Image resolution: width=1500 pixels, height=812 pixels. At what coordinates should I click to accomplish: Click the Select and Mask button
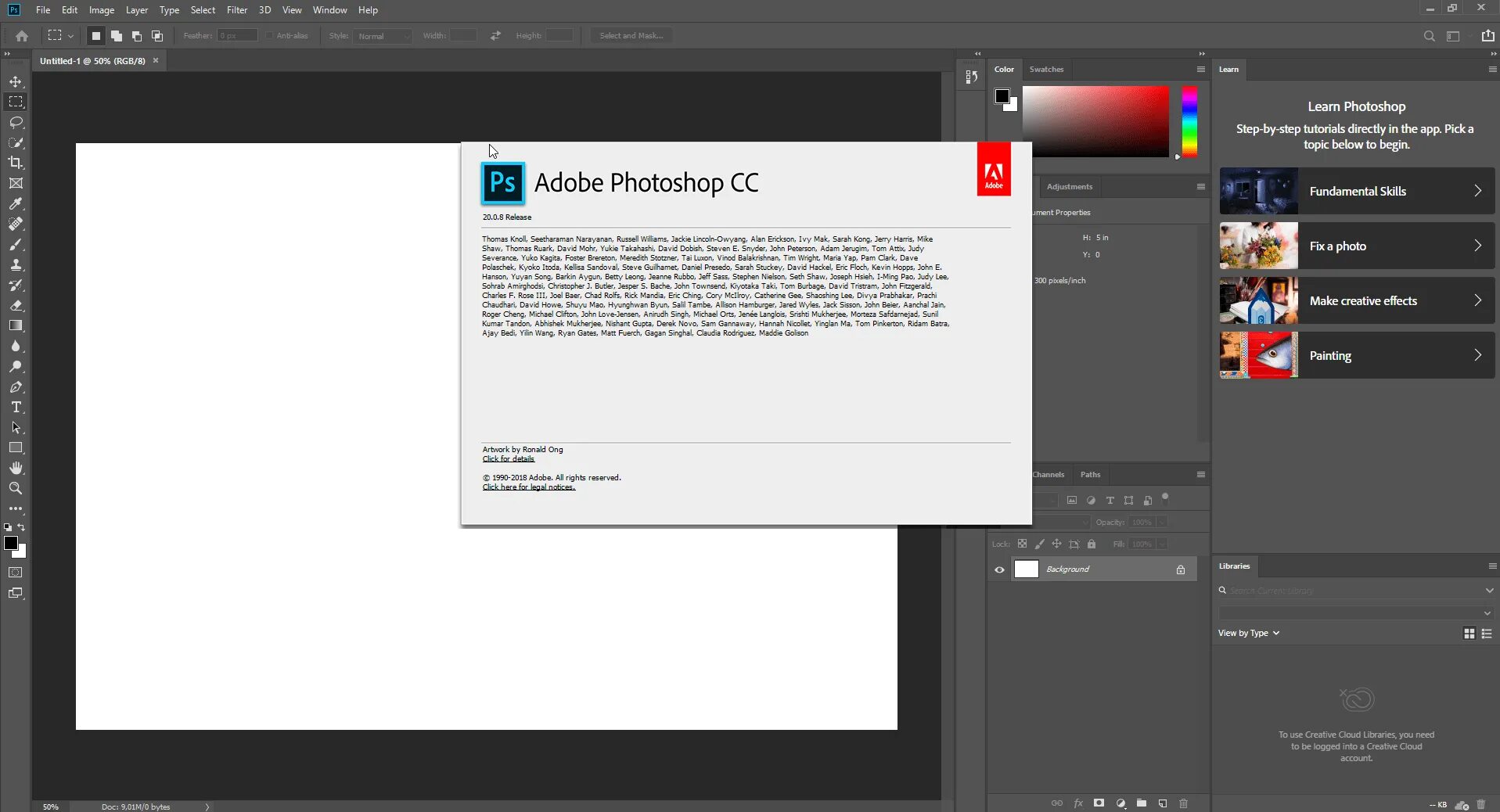(631, 36)
